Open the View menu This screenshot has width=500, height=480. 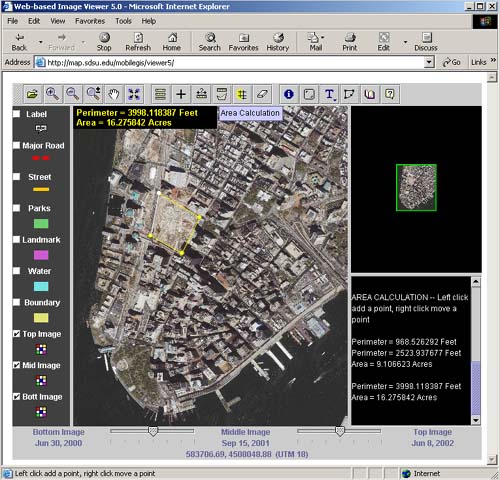[x=58, y=21]
